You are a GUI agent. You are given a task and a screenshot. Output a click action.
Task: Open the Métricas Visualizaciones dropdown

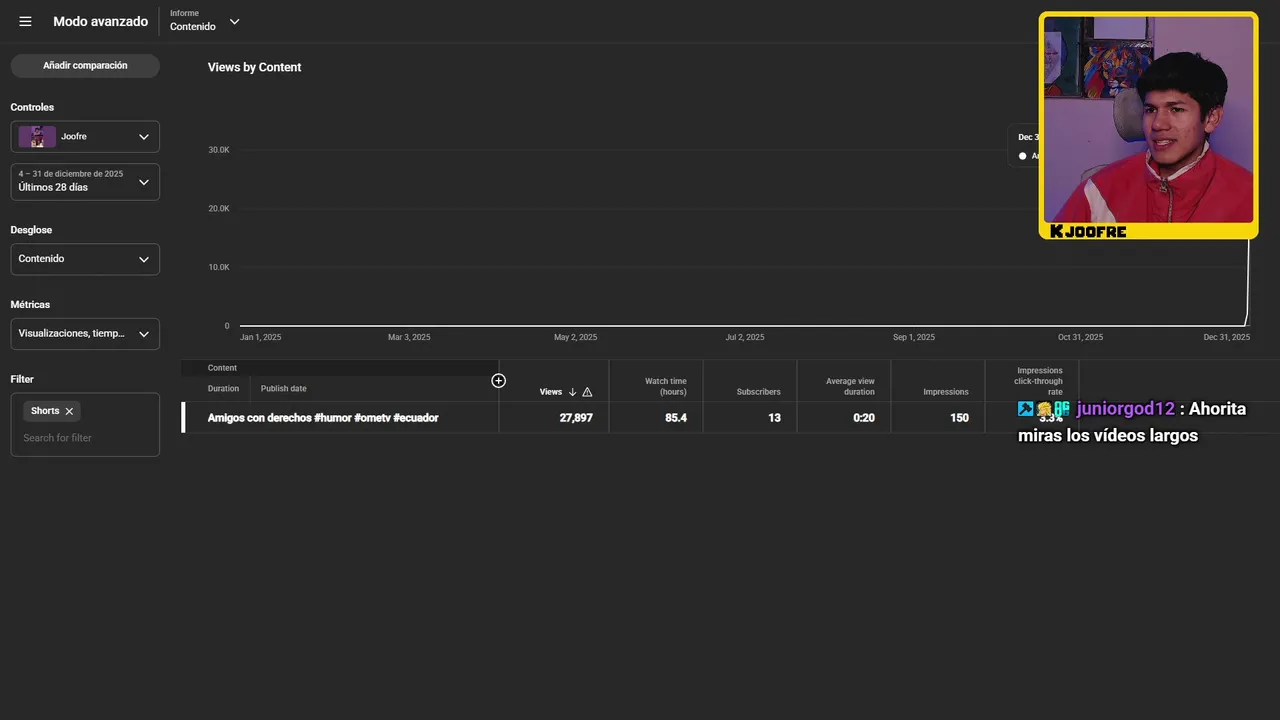coord(143,334)
